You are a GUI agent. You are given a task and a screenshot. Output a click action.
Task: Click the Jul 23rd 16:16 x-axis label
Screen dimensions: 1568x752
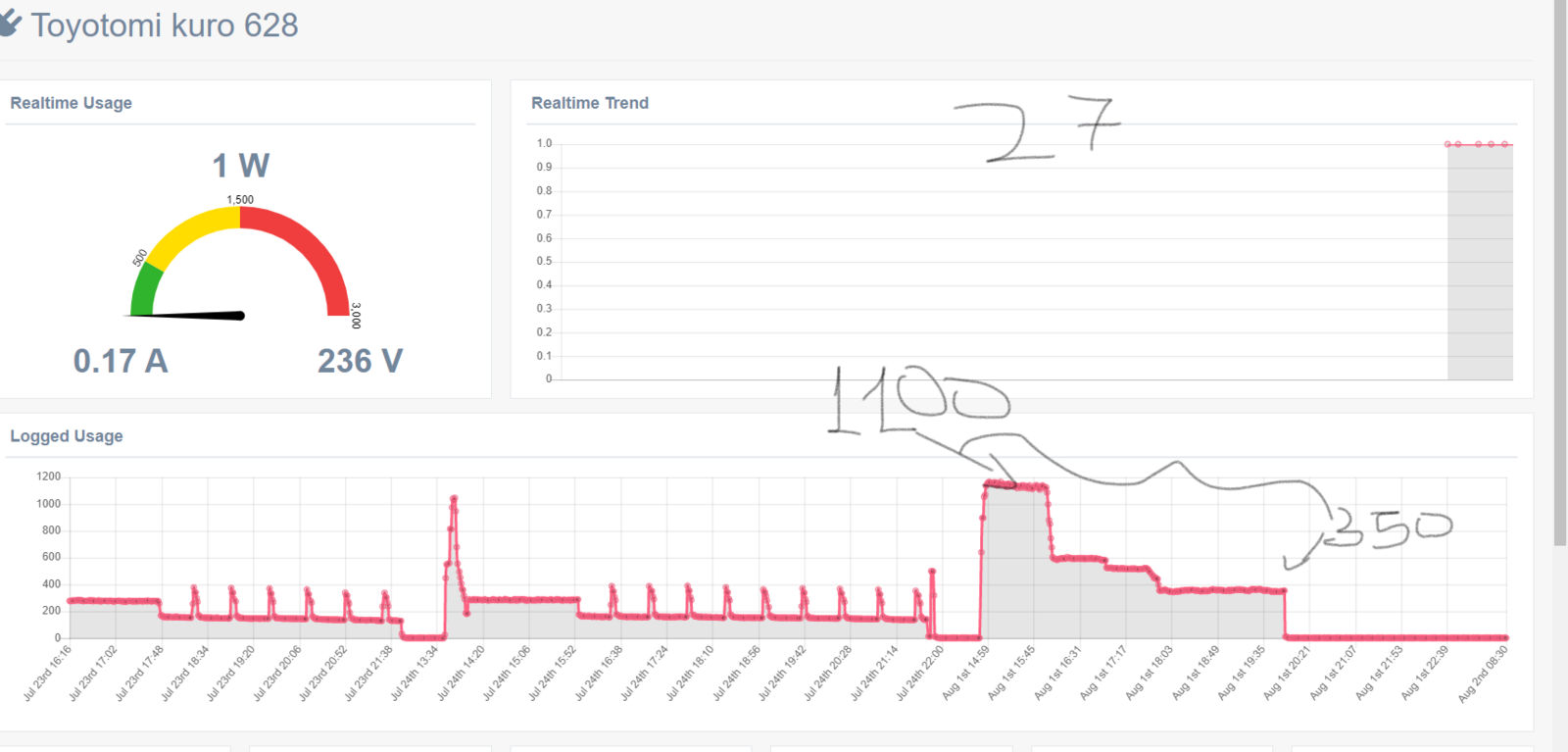pos(48,673)
